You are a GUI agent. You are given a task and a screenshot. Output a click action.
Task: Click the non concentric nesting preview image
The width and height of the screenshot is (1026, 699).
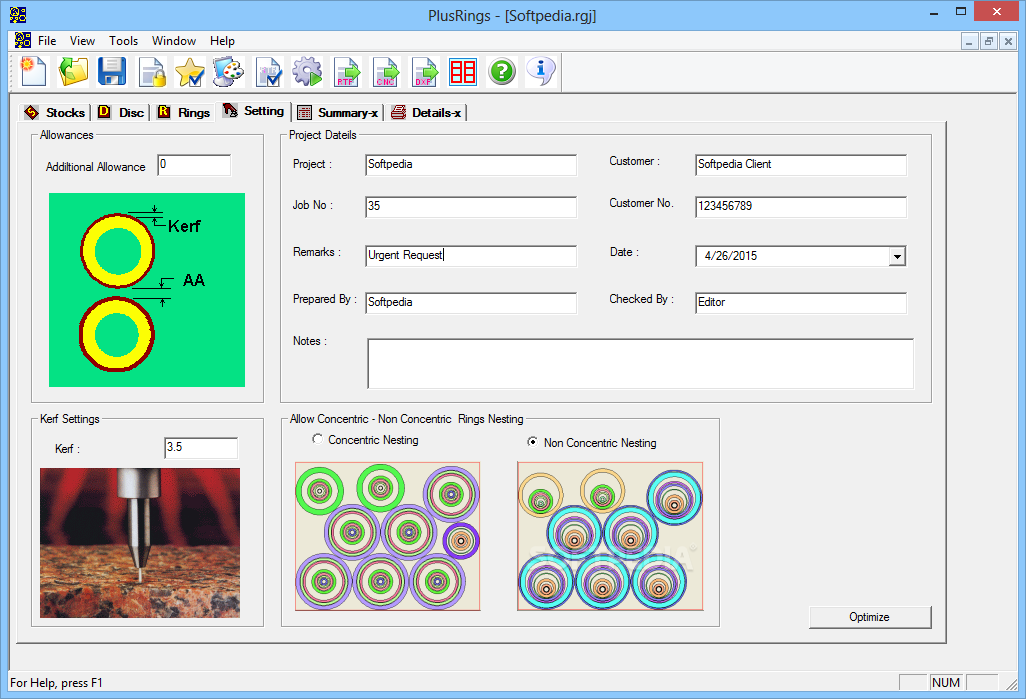pos(610,537)
